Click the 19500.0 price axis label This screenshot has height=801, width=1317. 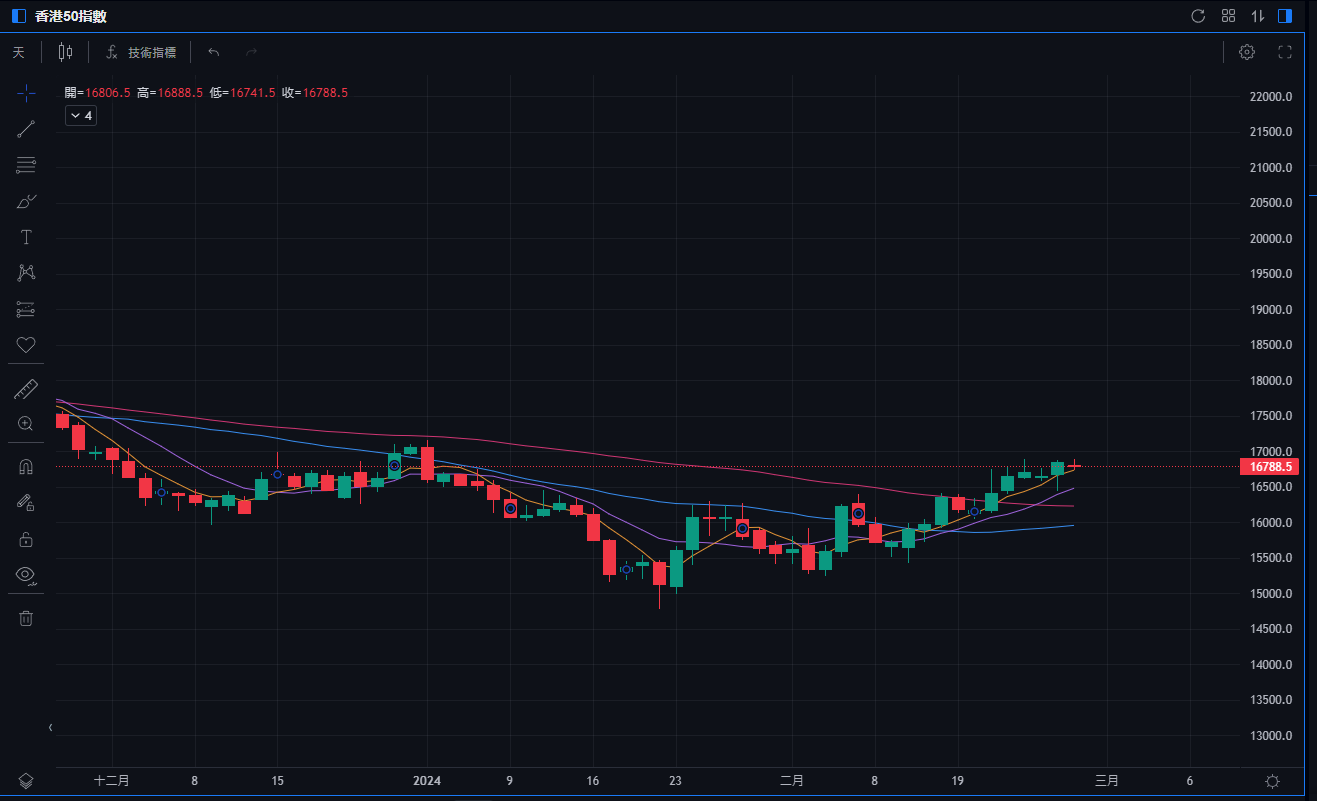(1270, 274)
